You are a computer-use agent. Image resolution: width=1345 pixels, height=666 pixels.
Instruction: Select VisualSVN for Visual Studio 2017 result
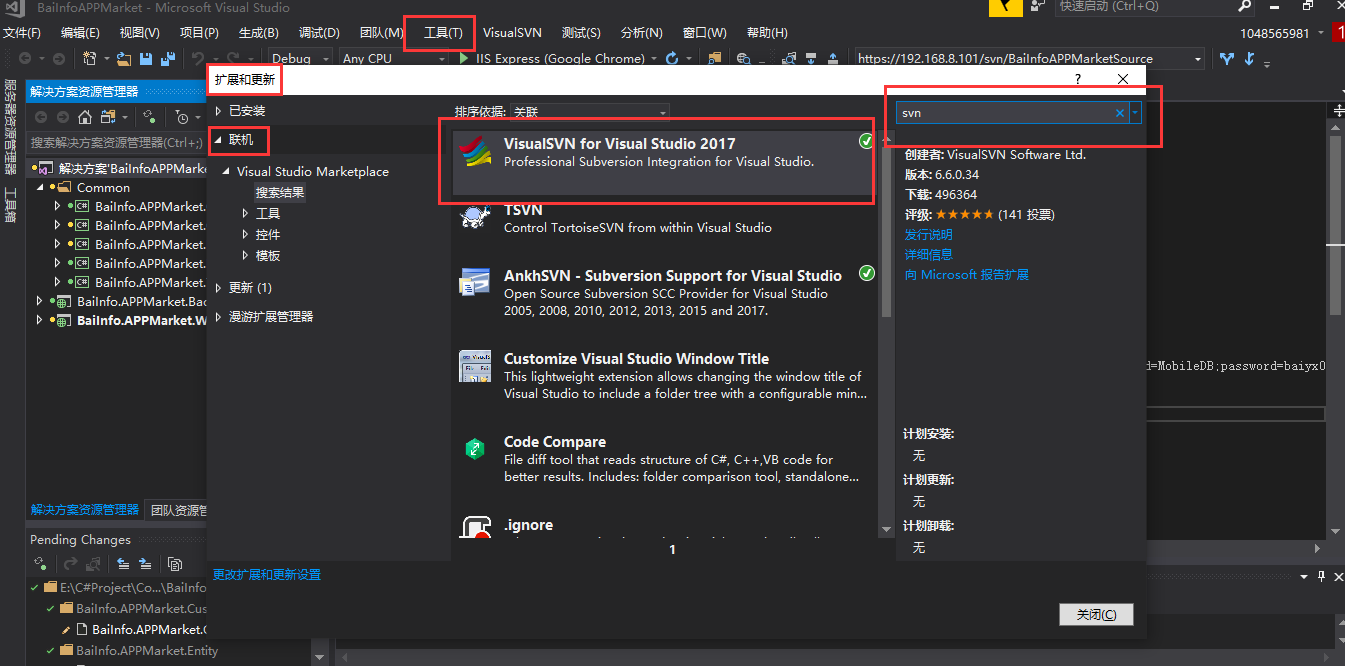[x=664, y=162]
